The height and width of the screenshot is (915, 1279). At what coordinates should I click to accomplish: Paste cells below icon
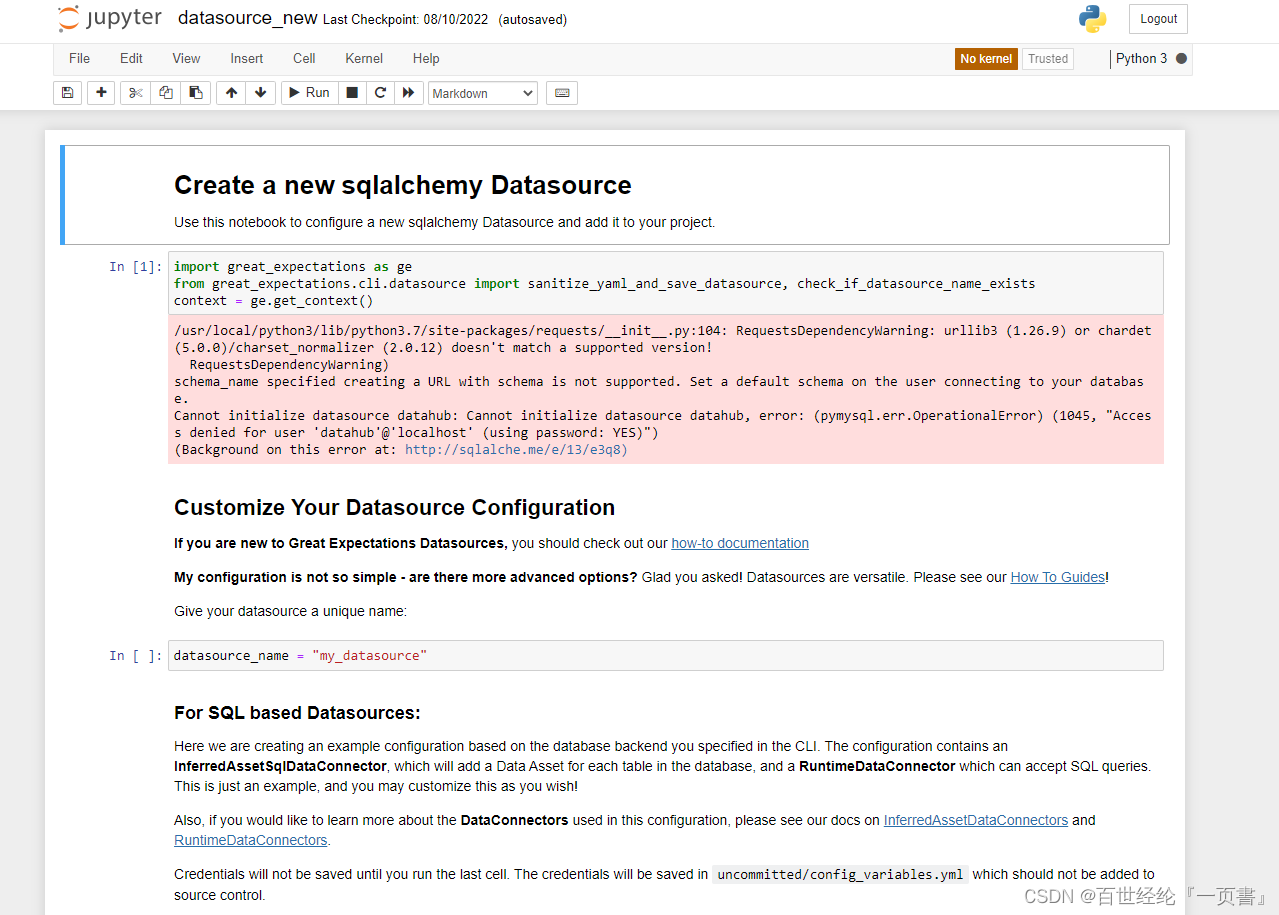pos(196,93)
